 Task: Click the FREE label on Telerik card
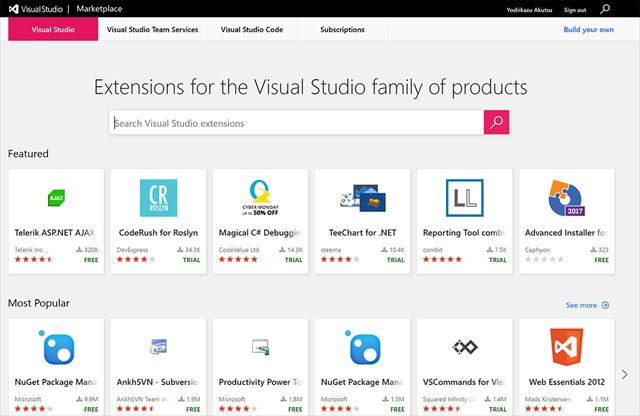click(x=91, y=260)
